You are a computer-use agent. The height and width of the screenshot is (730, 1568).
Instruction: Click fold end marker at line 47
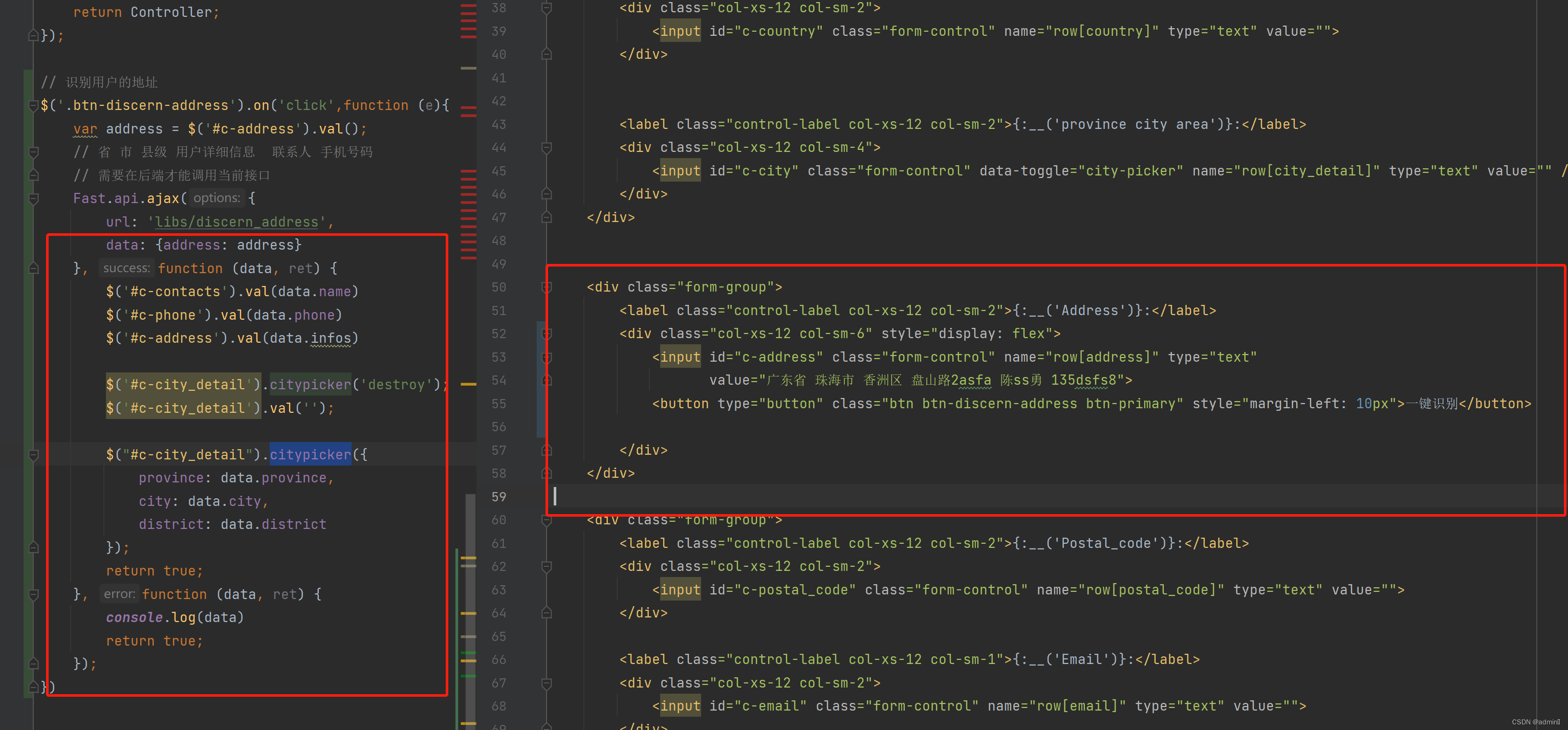pos(547,217)
